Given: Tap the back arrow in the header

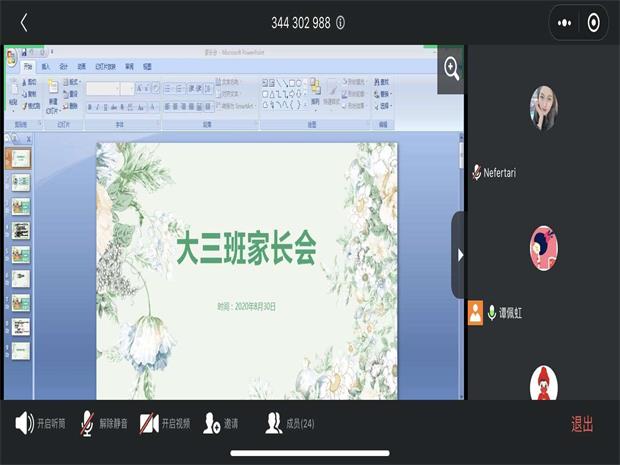Looking at the screenshot, I should (24, 22).
